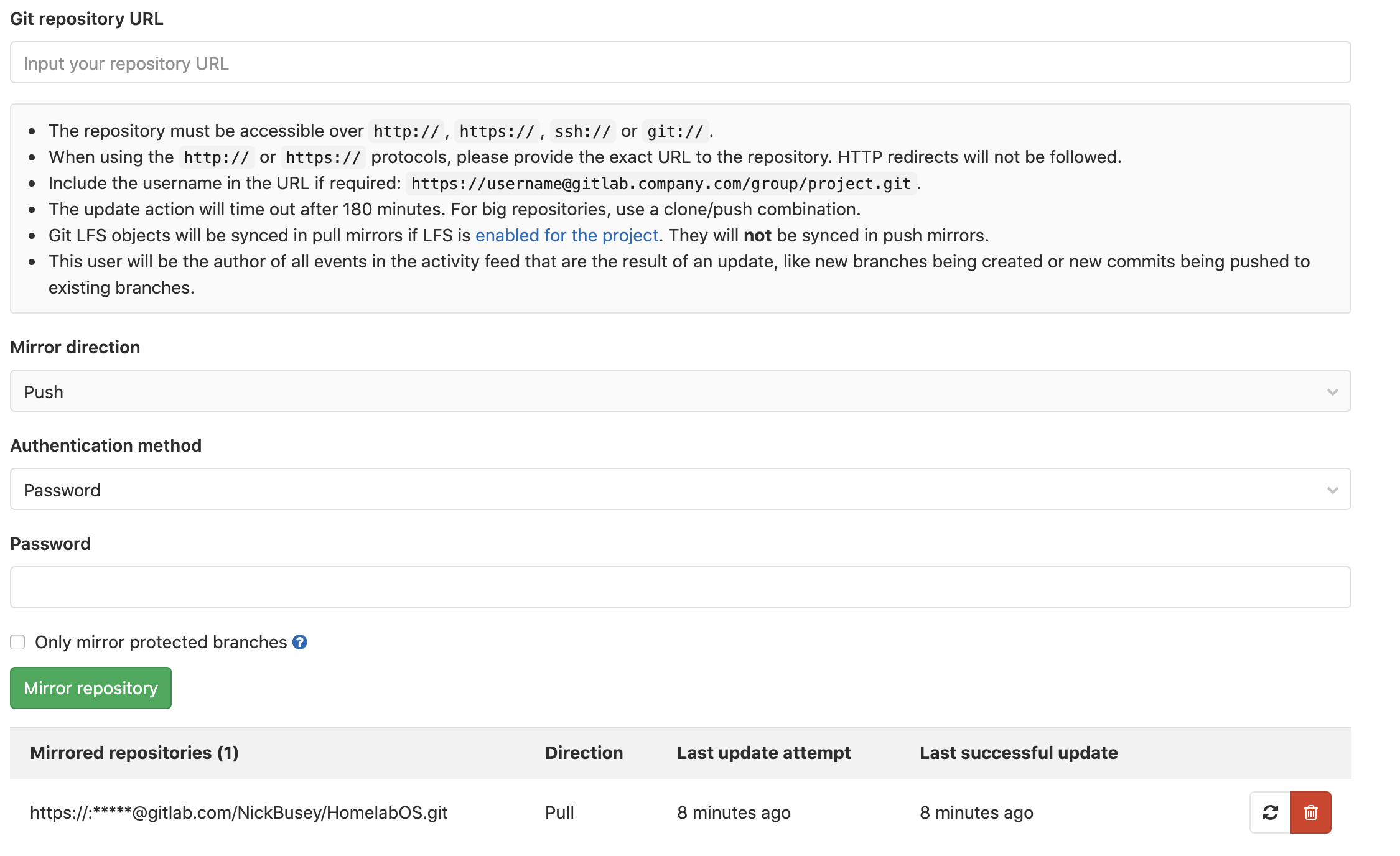Select the HomelabOS.git mirrored repository URL
Screen dimensions: 1400x856
point(239,812)
